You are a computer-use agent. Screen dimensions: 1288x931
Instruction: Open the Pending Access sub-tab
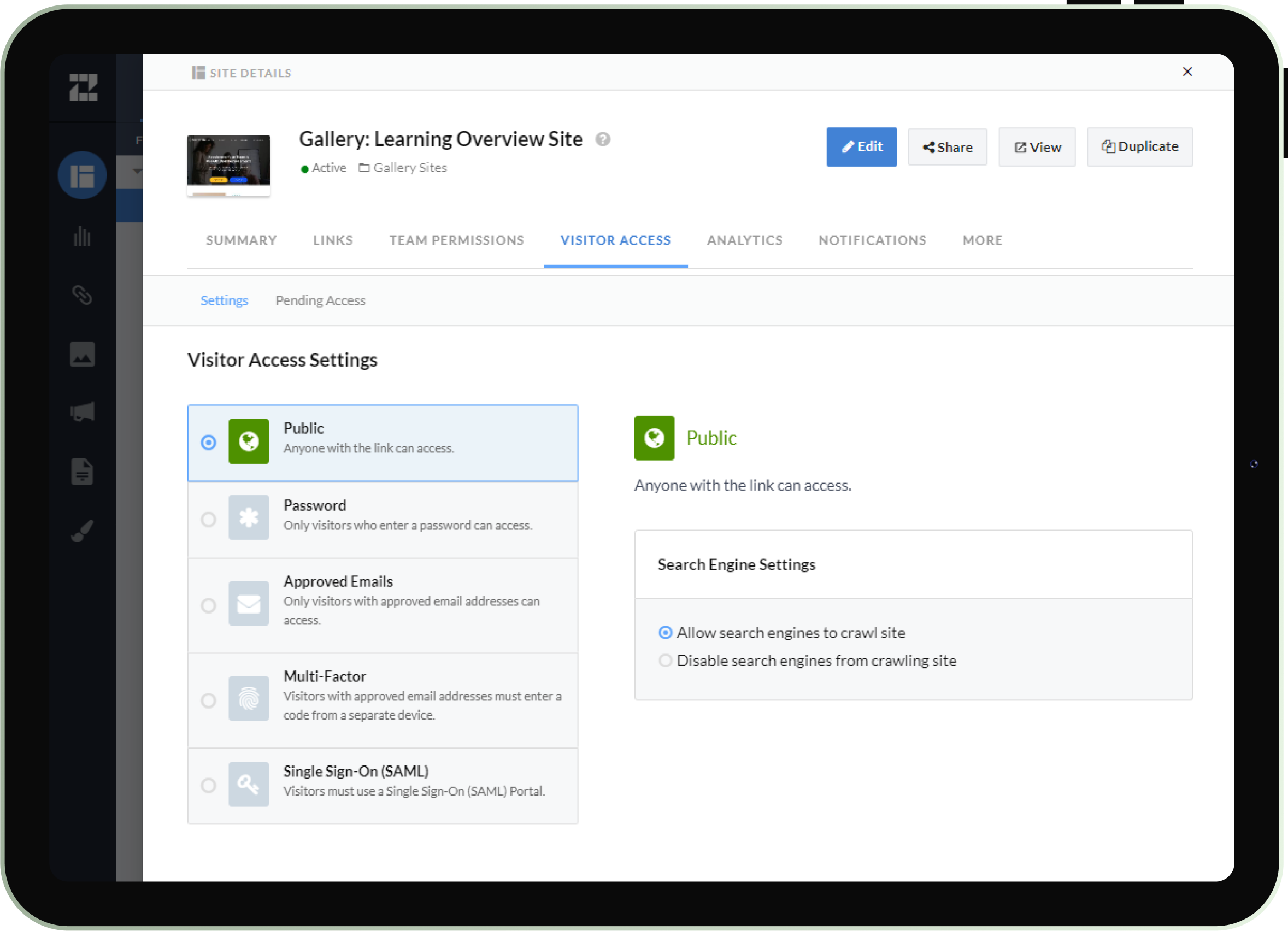tap(320, 301)
